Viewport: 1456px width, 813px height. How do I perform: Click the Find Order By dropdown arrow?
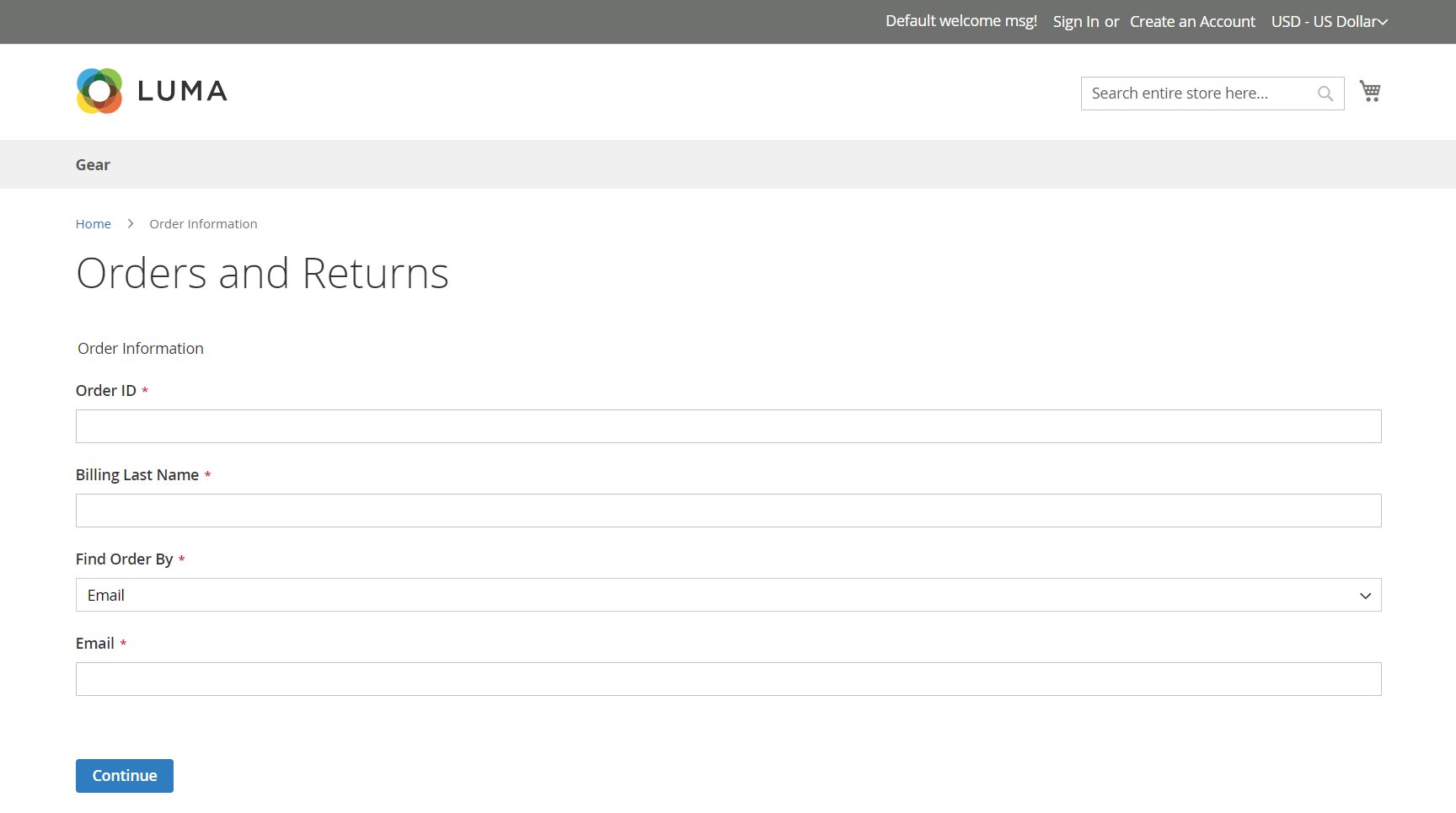(1365, 596)
